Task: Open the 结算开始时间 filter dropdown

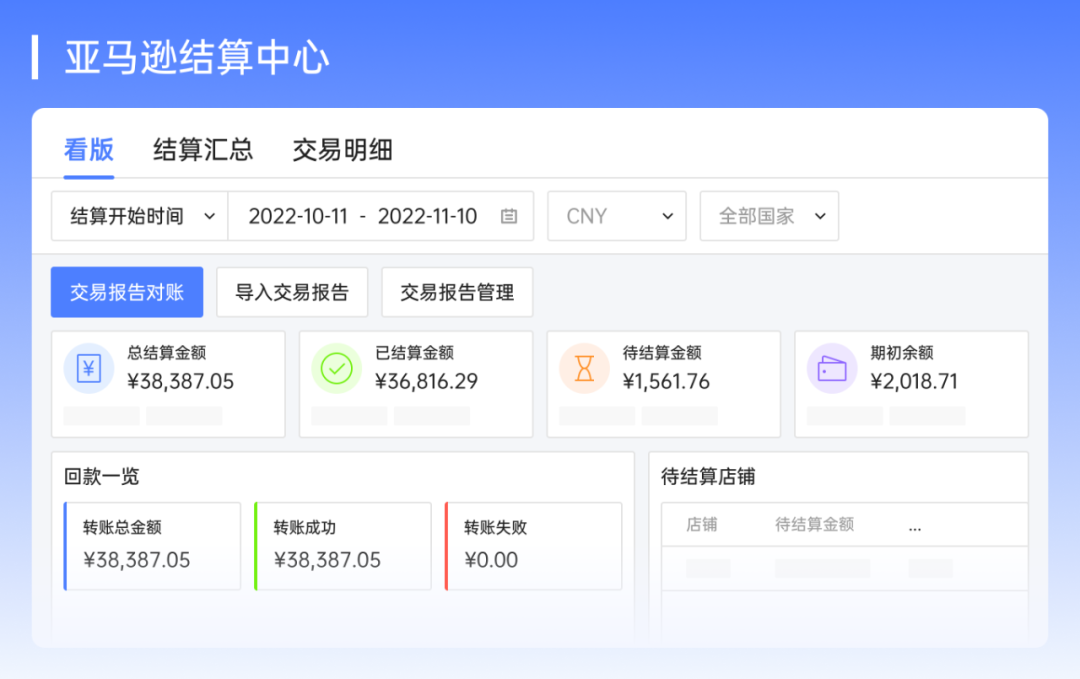Action: [138, 215]
